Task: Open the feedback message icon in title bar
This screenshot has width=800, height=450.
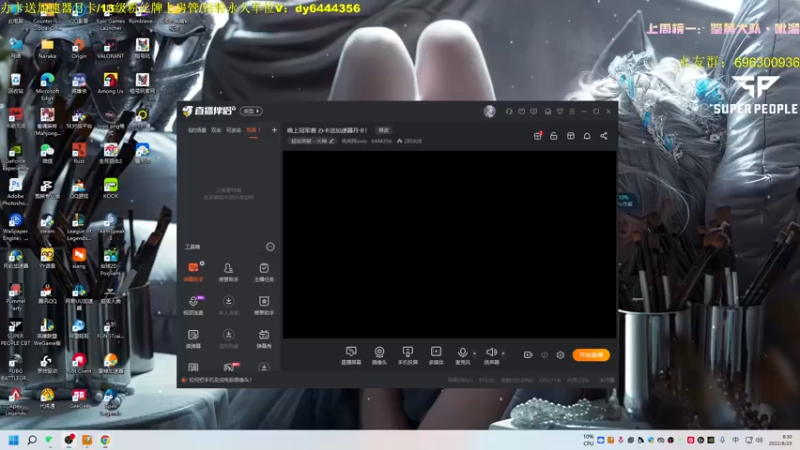Action: click(533, 111)
